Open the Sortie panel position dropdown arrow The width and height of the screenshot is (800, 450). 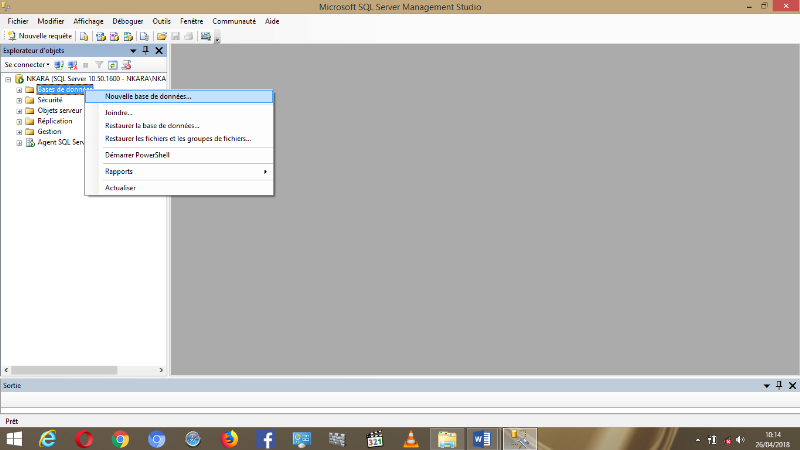pyautogui.click(x=766, y=386)
